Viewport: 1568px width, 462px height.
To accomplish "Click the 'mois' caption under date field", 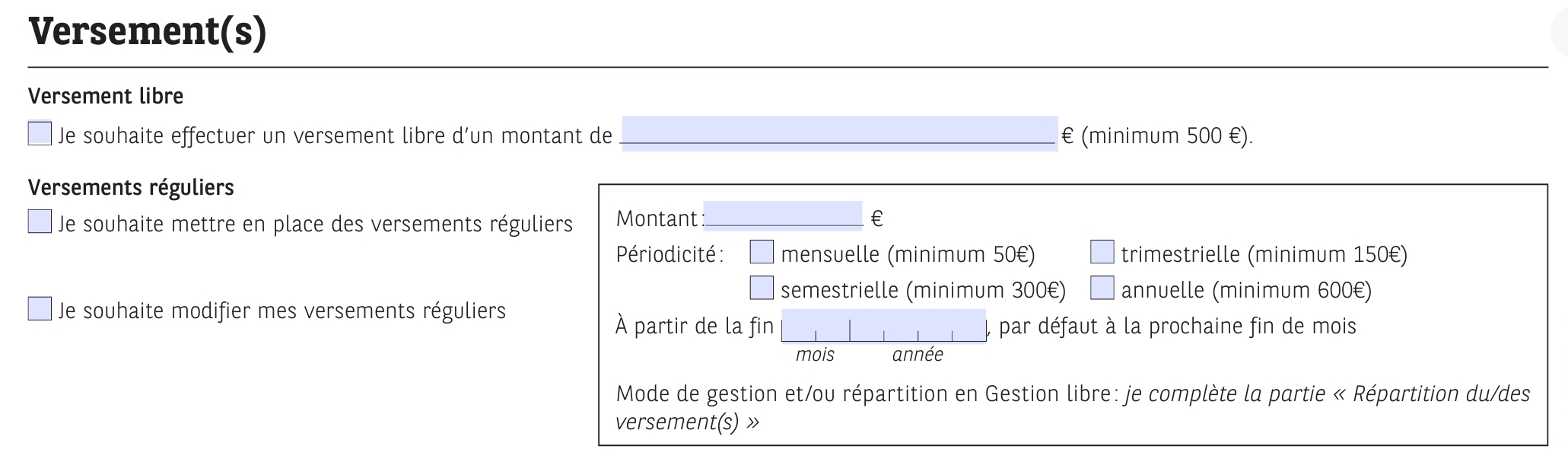I will pos(815,355).
